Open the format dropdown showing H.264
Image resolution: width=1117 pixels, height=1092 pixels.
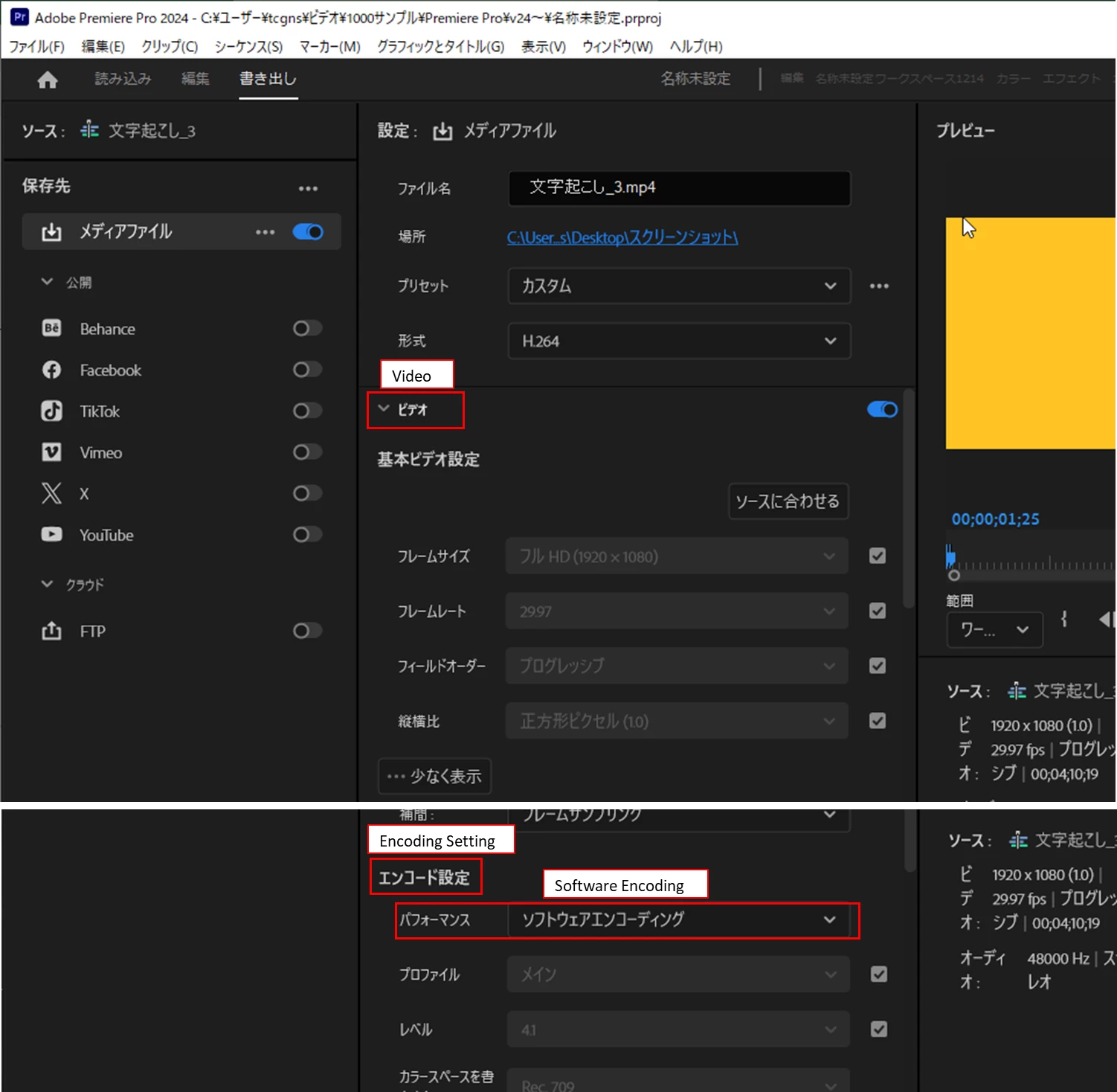679,341
